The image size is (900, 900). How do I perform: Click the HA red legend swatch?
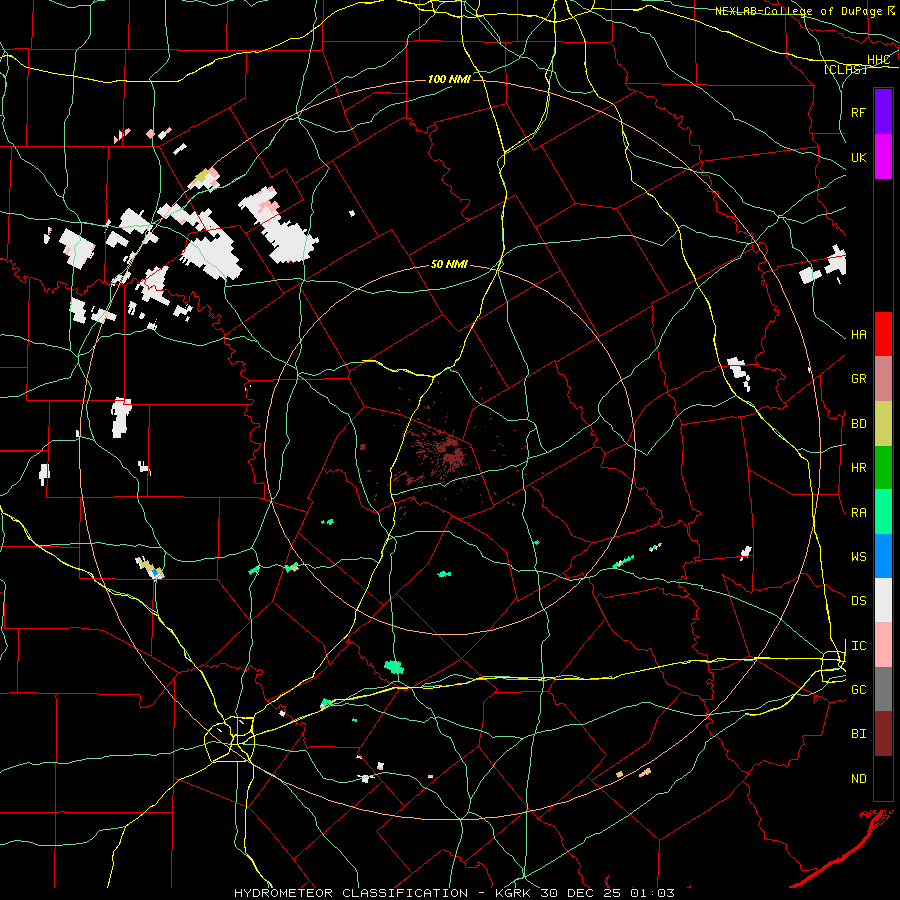point(883,334)
